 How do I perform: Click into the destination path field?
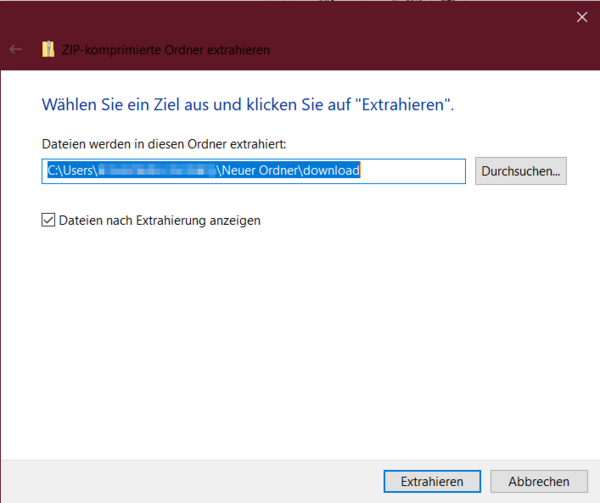pos(254,171)
